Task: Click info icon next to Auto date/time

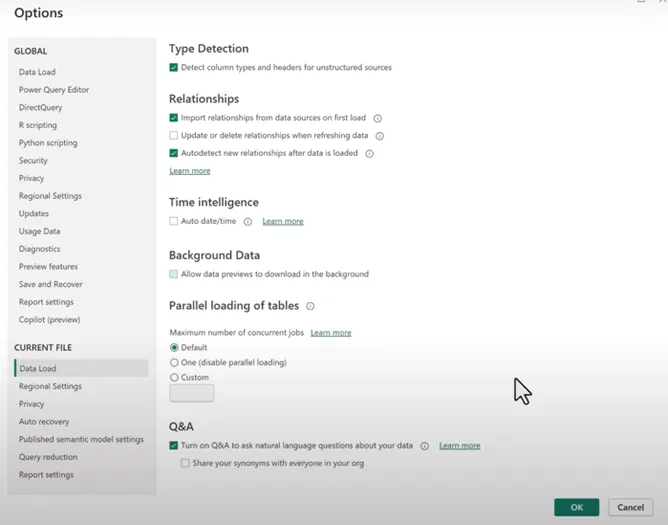Action: pos(248,222)
